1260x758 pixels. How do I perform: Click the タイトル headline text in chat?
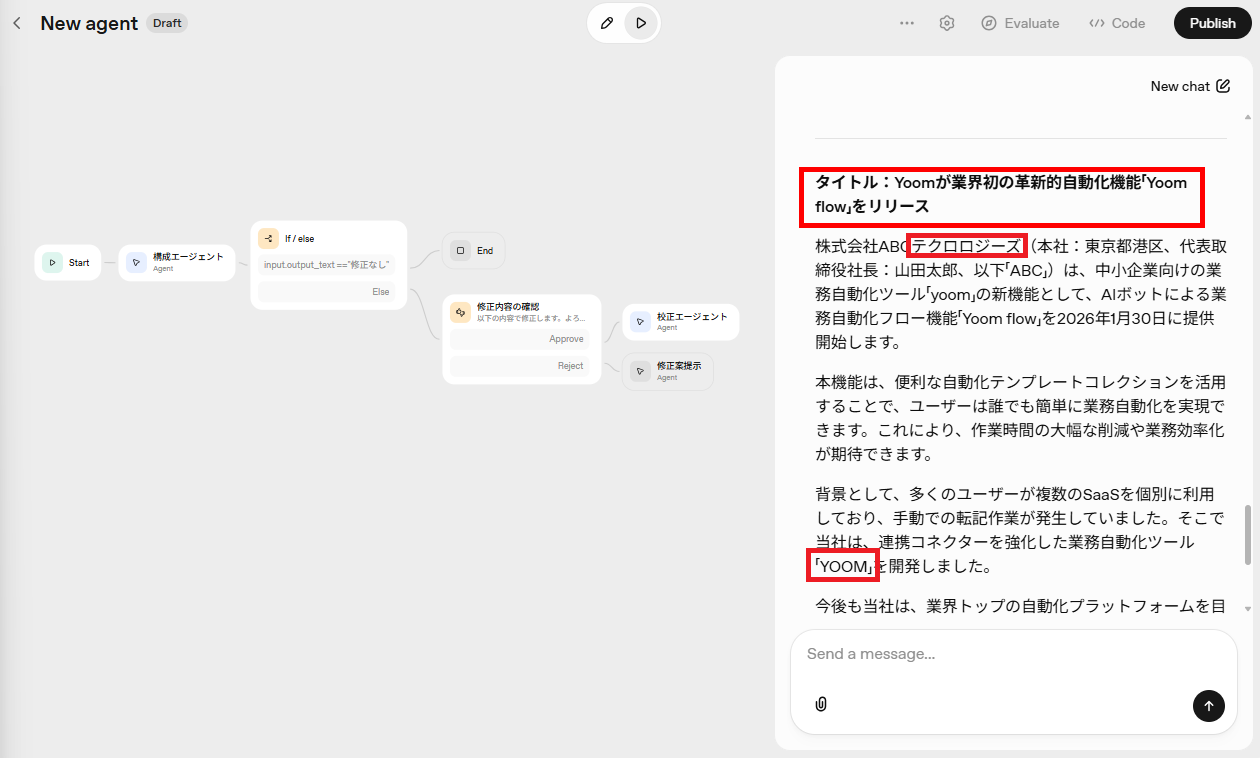(x=1001, y=194)
